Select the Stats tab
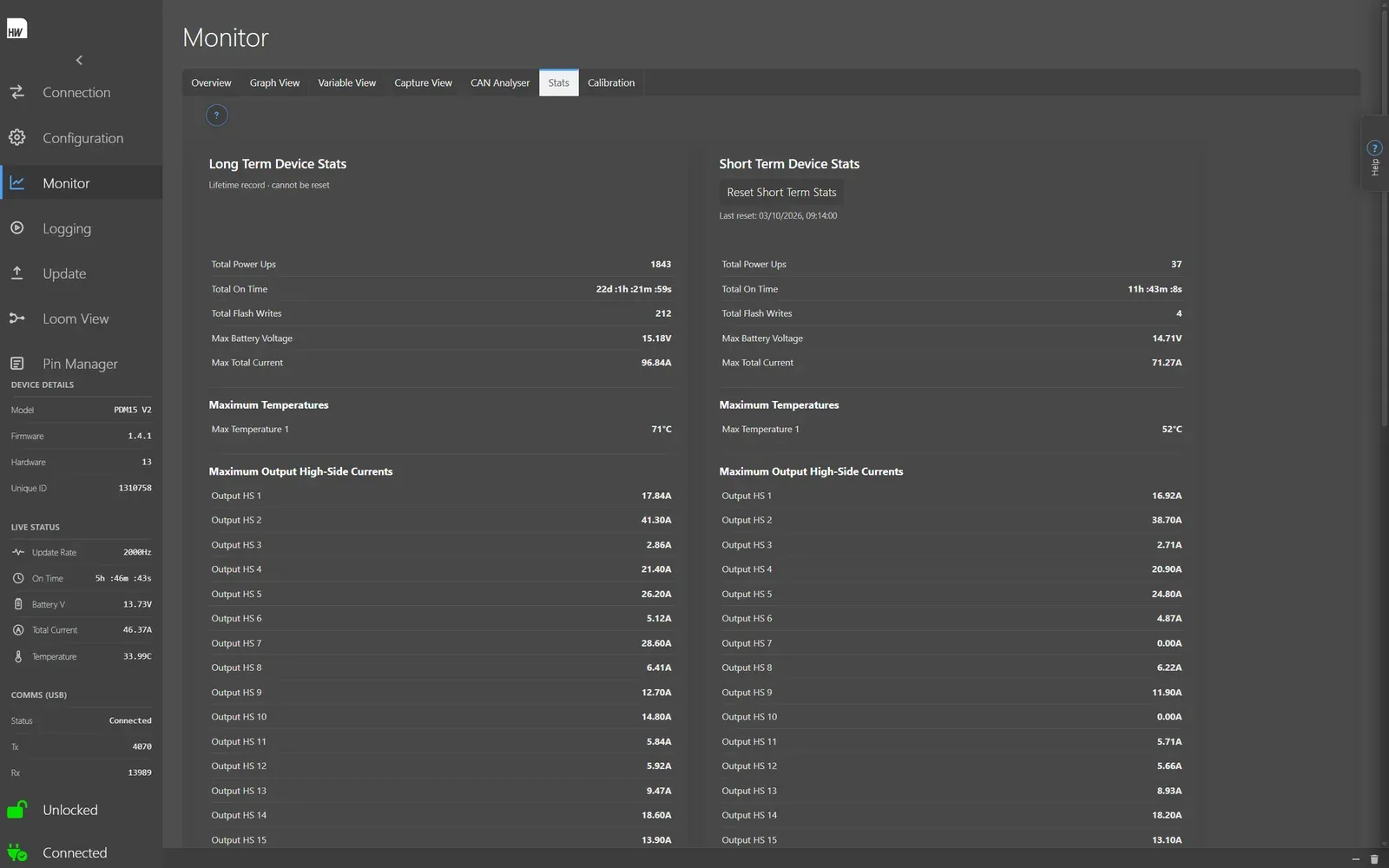 click(558, 82)
